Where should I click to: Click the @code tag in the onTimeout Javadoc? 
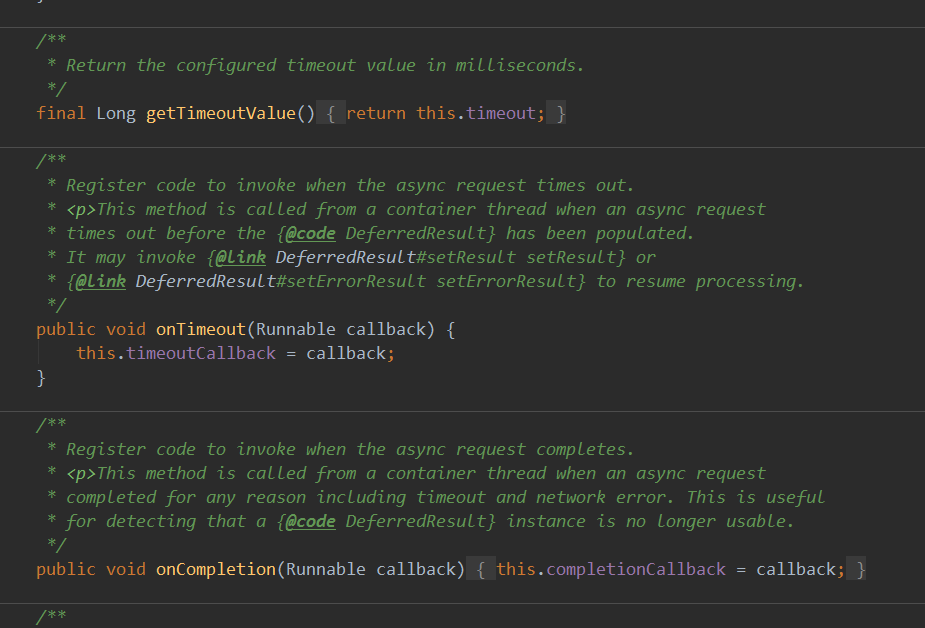(310, 233)
